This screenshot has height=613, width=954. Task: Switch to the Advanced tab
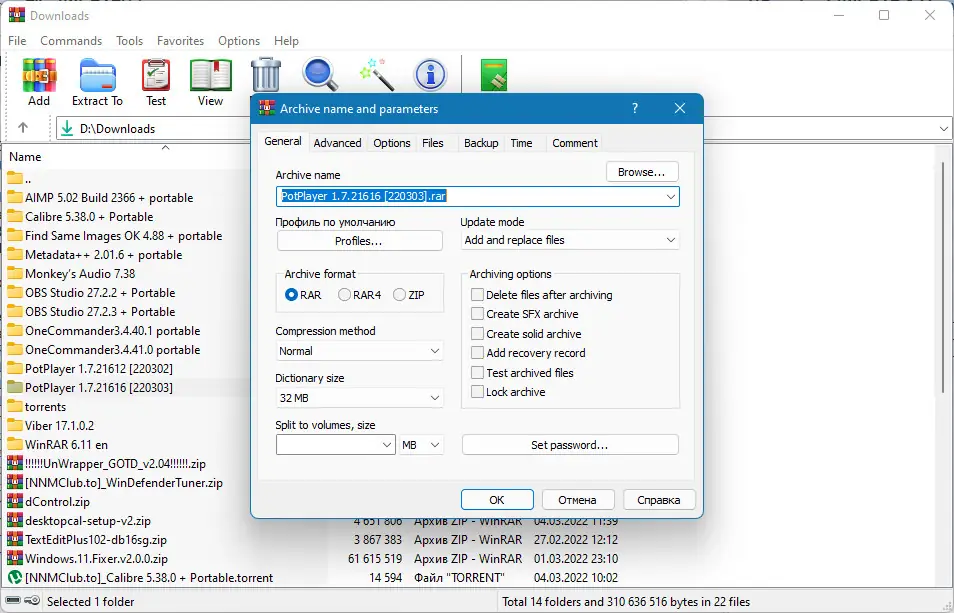point(337,143)
